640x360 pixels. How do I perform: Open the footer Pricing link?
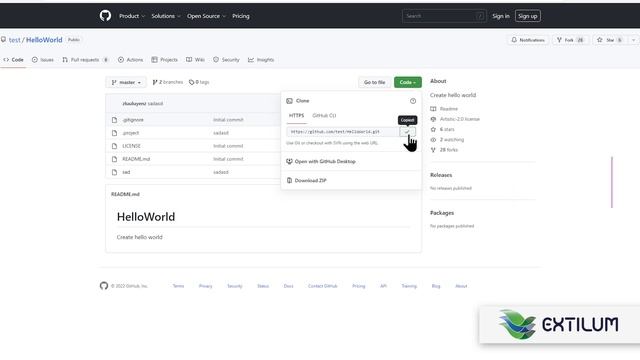click(358, 286)
